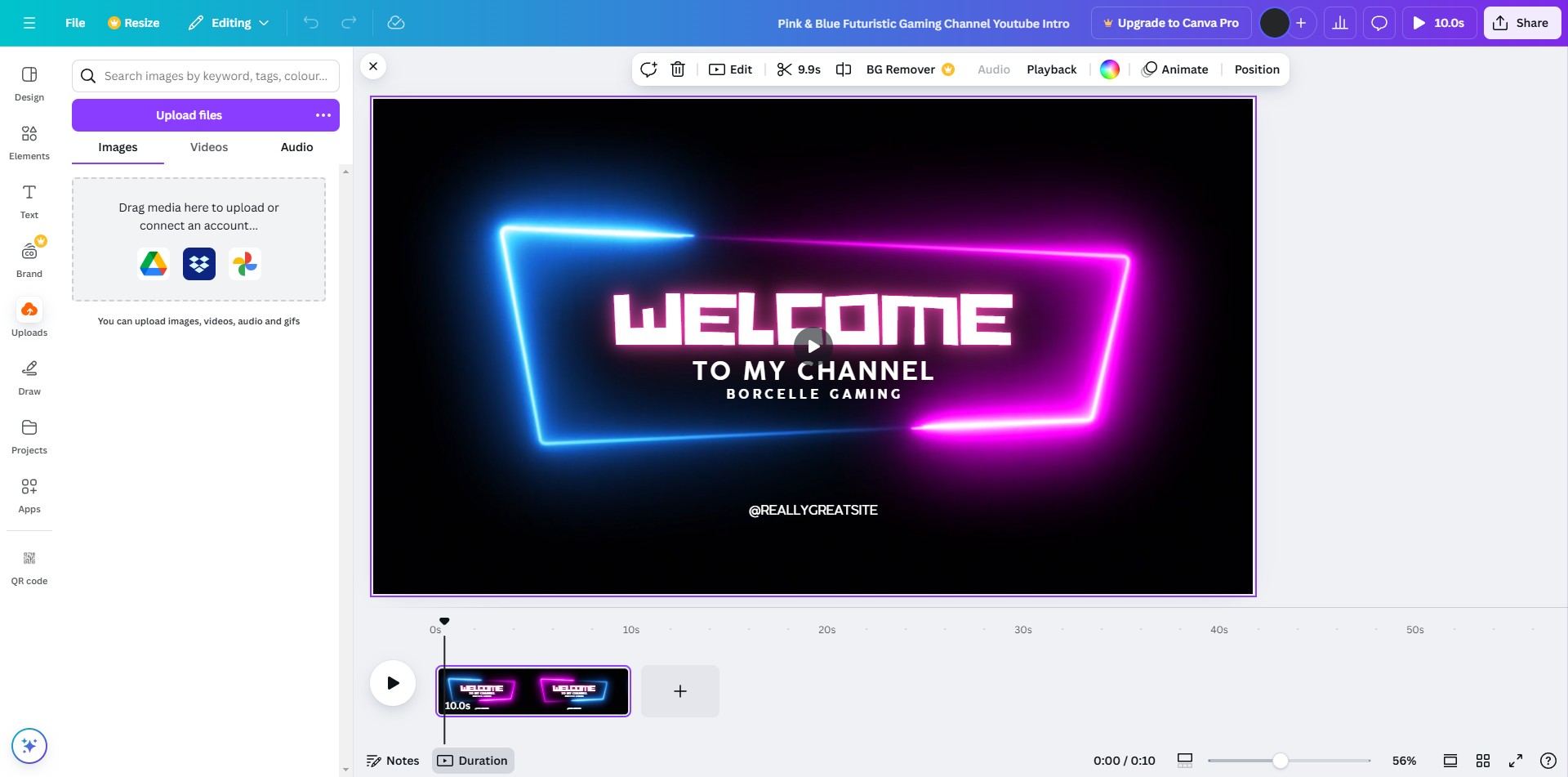Image resolution: width=1568 pixels, height=777 pixels.
Task: Enter fullscreen mode
Action: tap(1516, 761)
